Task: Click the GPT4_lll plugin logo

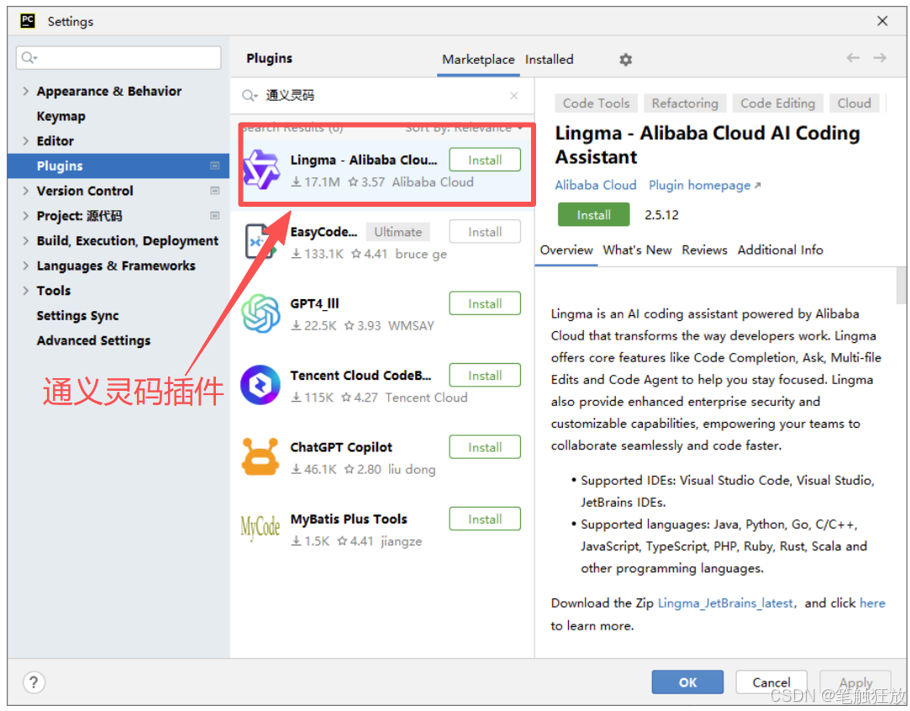Action: click(x=261, y=313)
